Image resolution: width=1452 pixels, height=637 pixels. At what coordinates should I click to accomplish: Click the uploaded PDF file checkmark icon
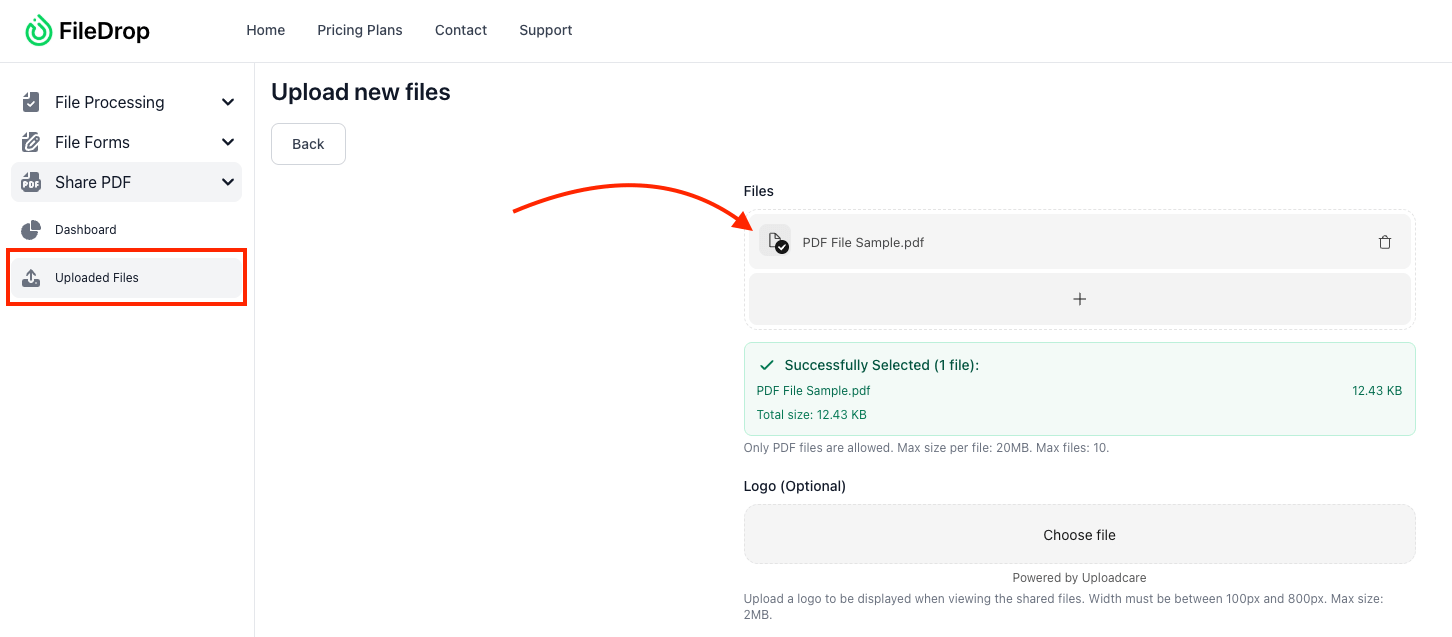(x=775, y=242)
